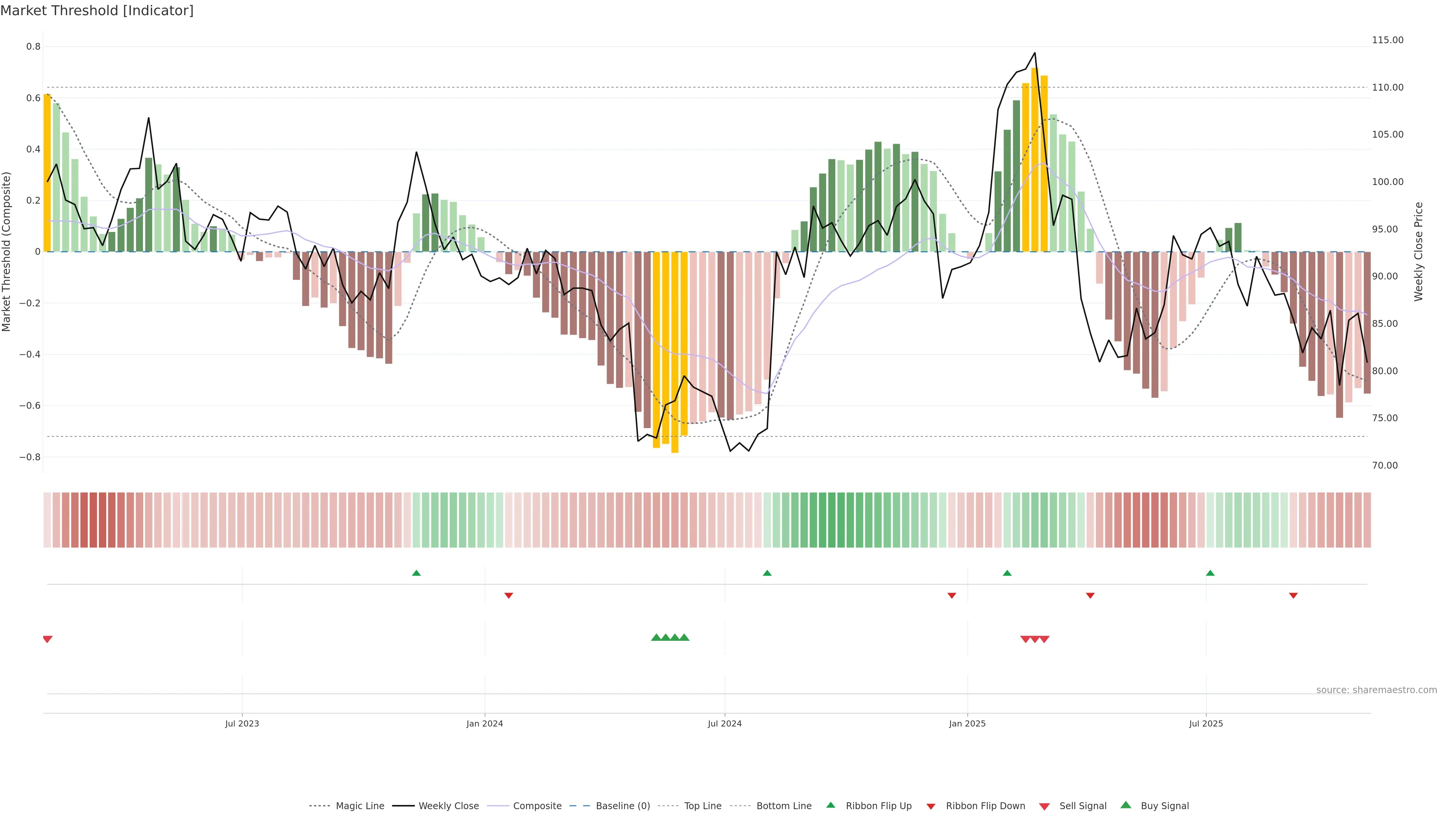
Task: Click the Ribbon Flip Down legend triangle
Action: 931,806
